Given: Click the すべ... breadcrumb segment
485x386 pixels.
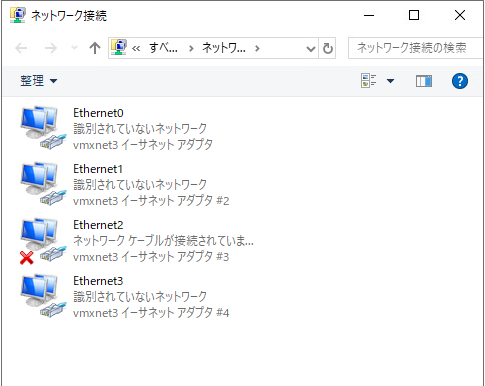Looking at the screenshot, I should click(x=163, y=48).
